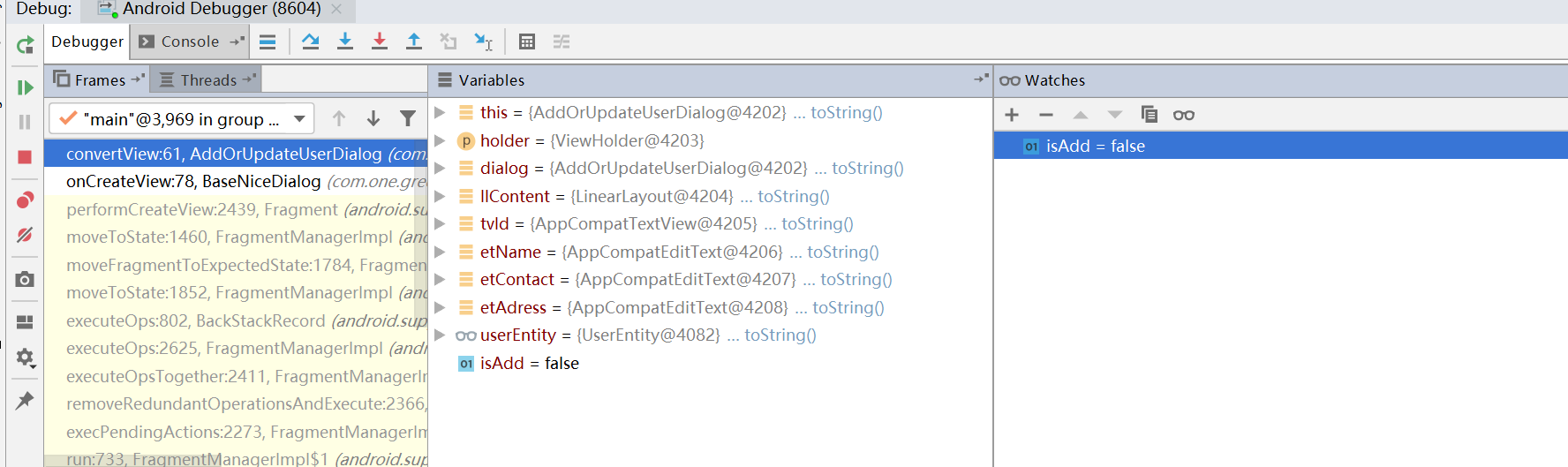Expand the 'etContact' variable node
The image size is (1568, 467).
pyautogui.click(x=440, y=279)
